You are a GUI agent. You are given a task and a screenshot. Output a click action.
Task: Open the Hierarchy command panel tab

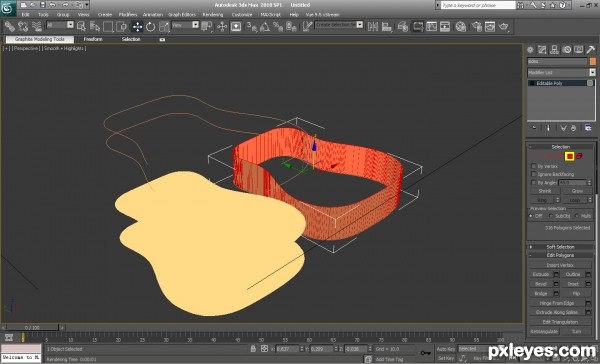(x=554, y=49)
